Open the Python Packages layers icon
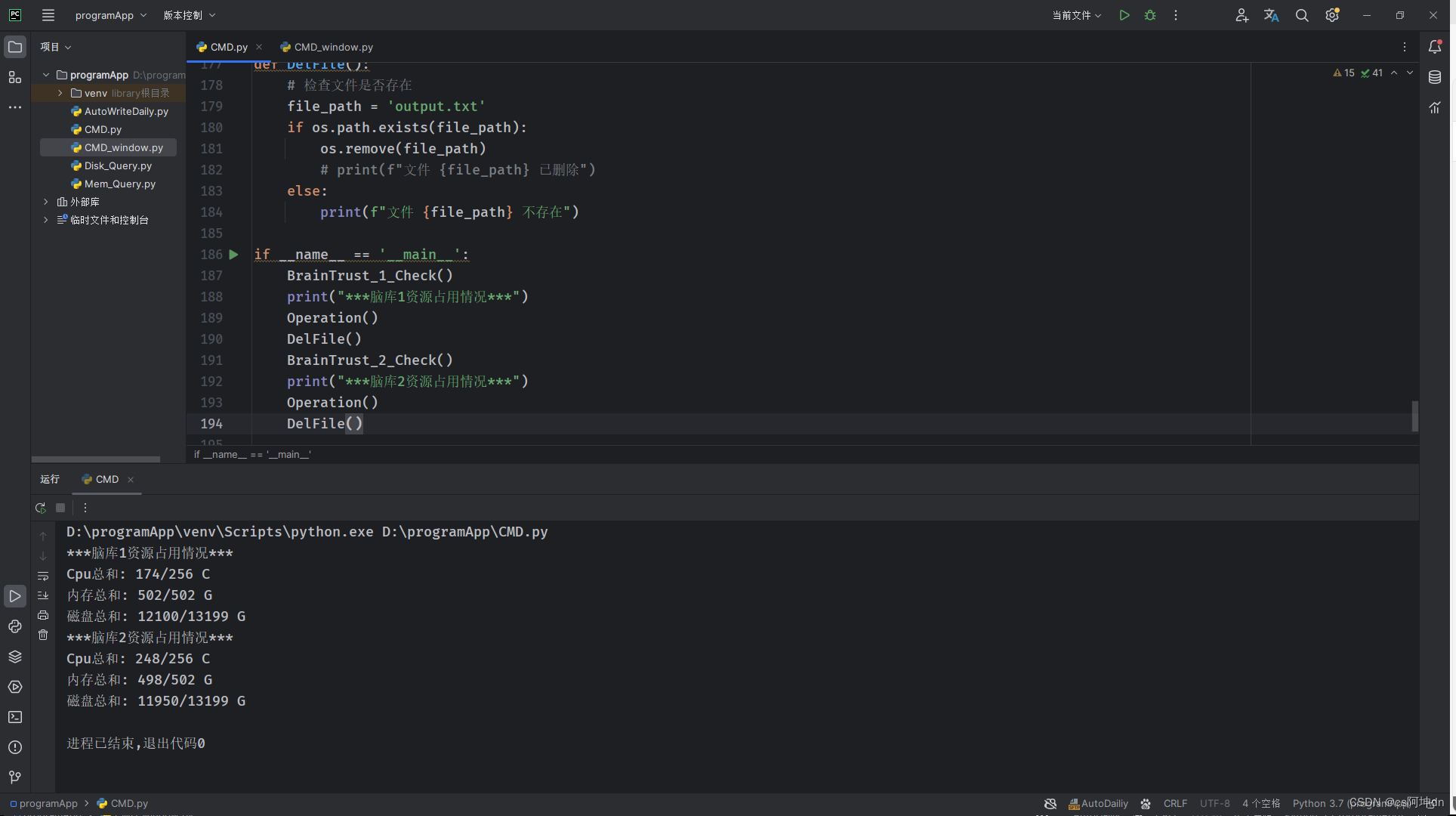The width and height of the screenshot is (1456, 816). (x=14, y=657)
